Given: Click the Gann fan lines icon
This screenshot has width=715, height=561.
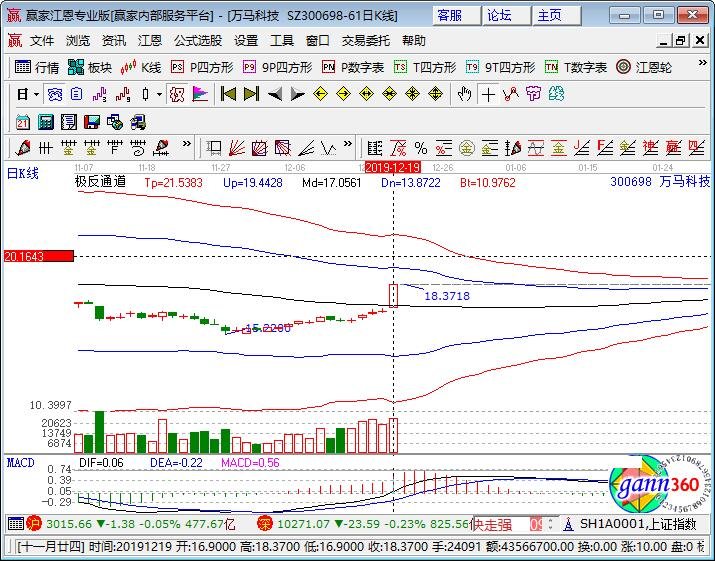Looking at the screenshot, I should (236, 148).
